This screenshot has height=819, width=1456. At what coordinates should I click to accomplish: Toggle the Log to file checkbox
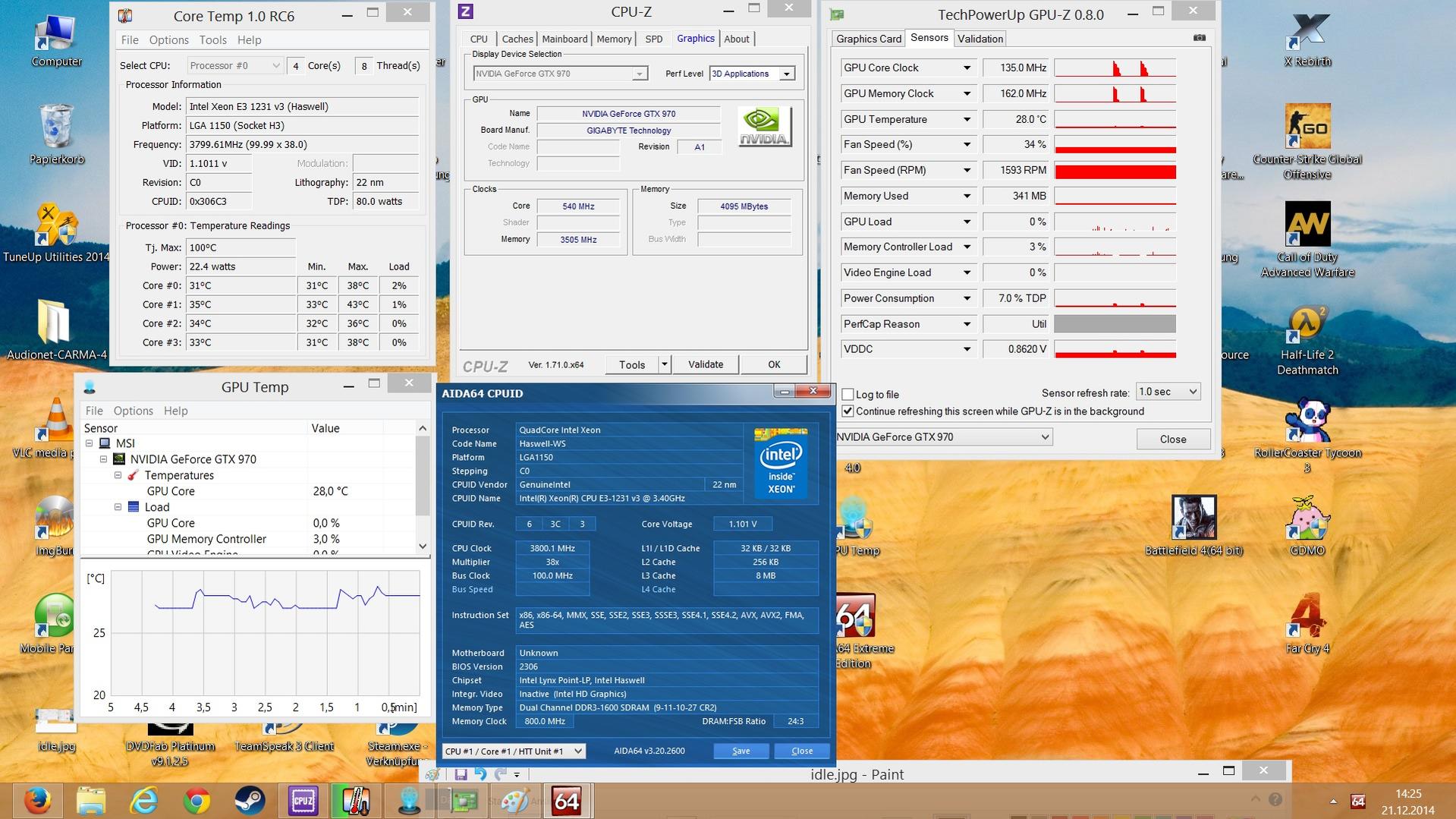(x=847, y=395)
